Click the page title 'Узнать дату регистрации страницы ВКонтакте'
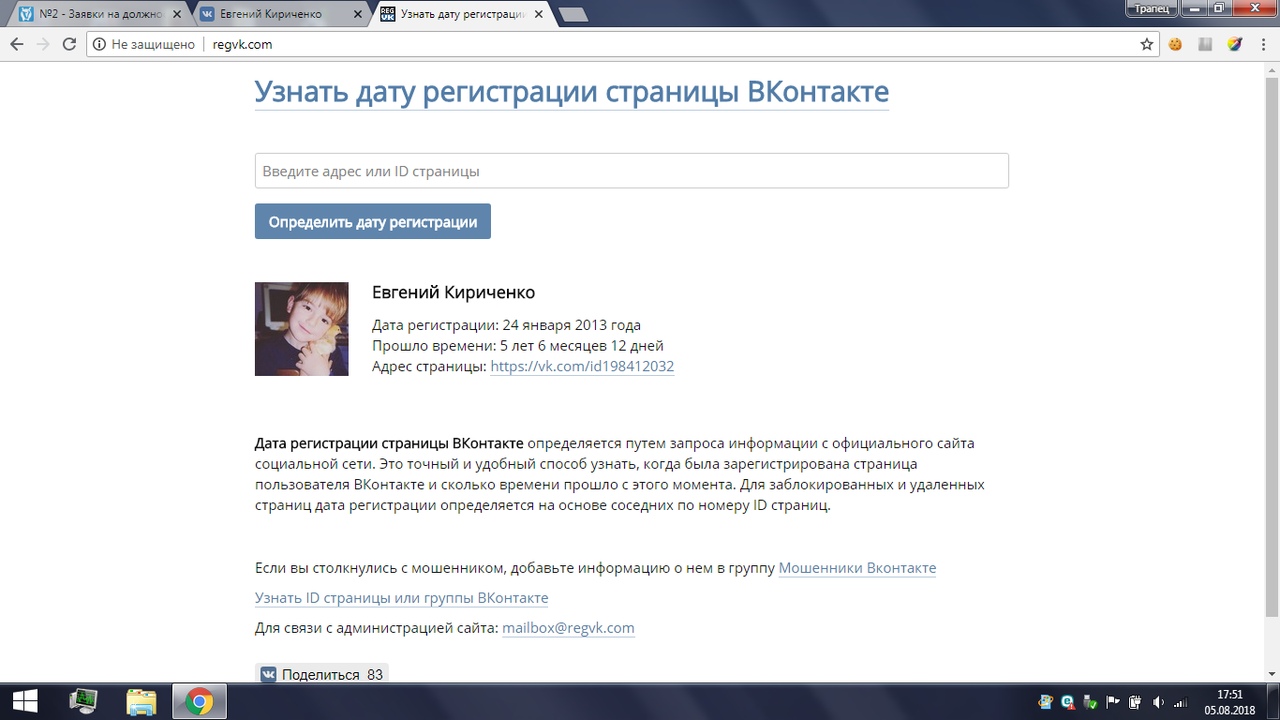1280x720 pixels. (x=572, y=92)
